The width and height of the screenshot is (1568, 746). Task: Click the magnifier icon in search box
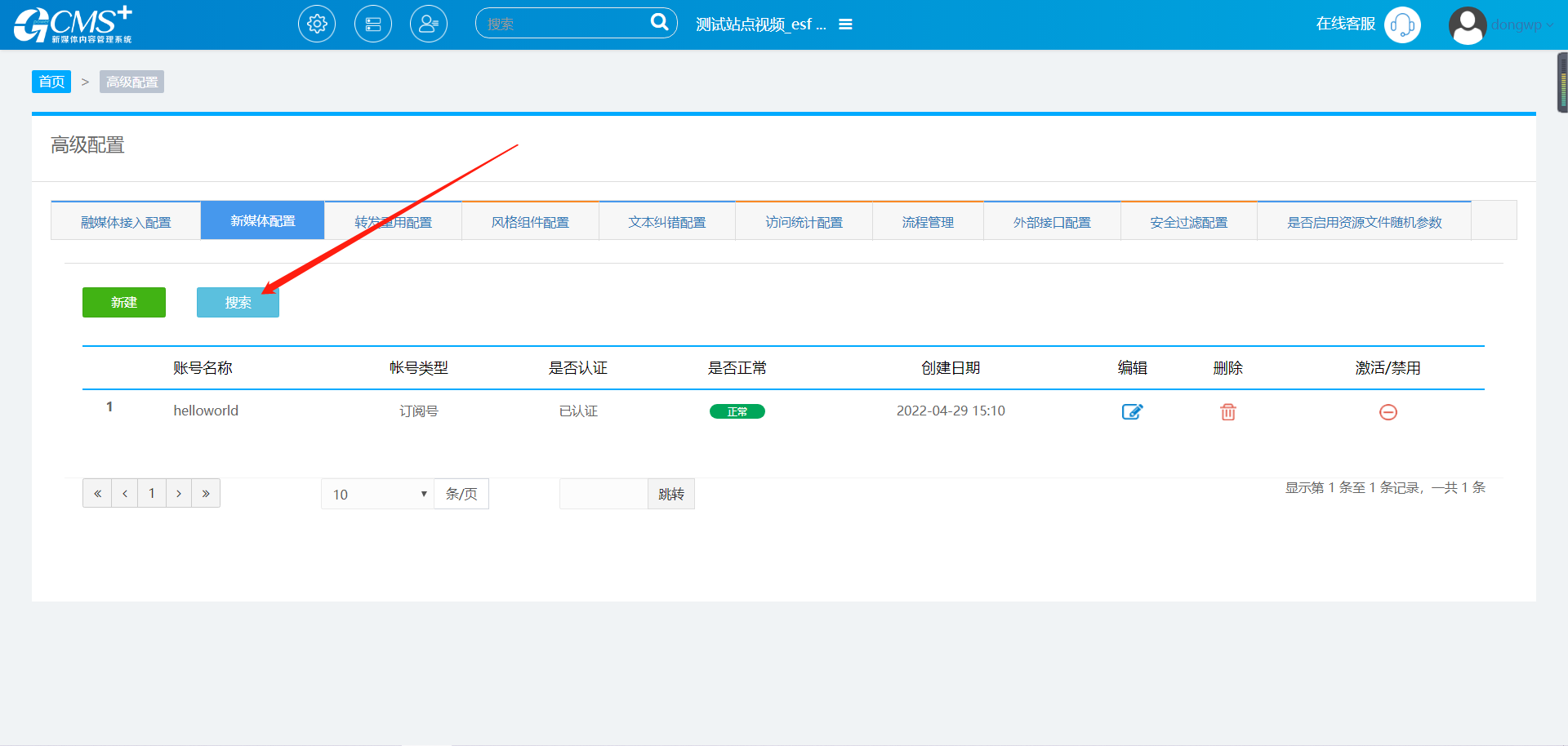pyautogui.click(x=659, y=23)
